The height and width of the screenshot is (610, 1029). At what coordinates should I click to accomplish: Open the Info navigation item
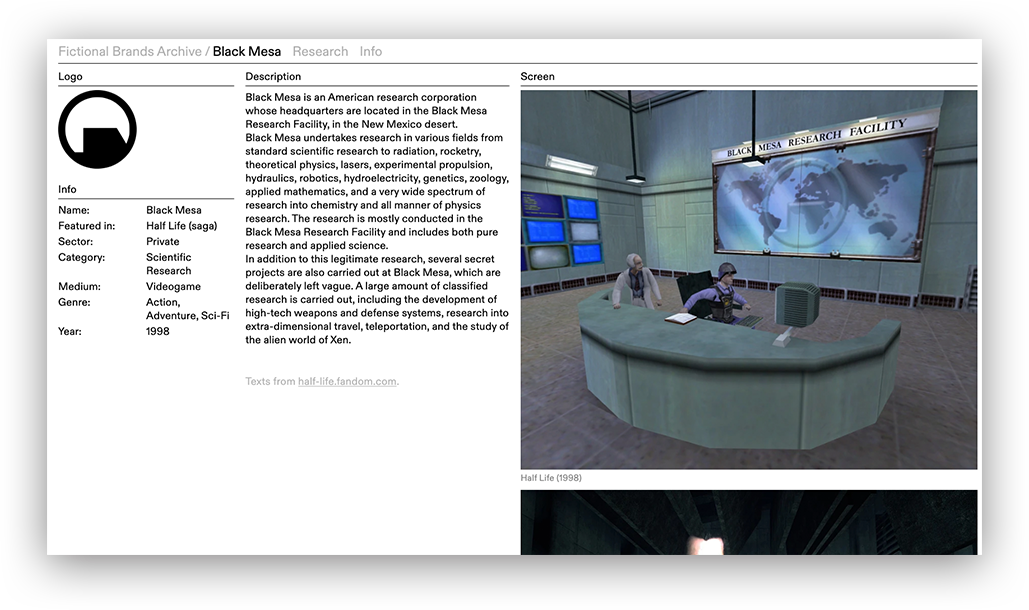pos(371,51)
